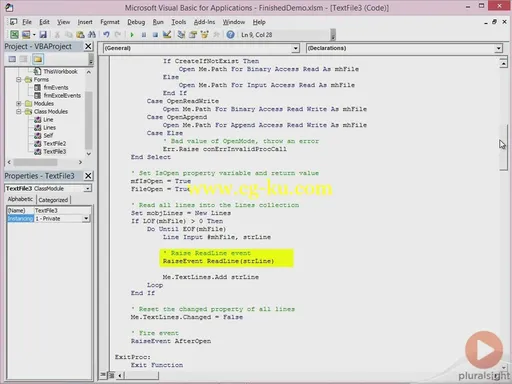Image resolution: width=512 pixels, height=384 pixels.
Task: Select the TextFile3 class module
Action: [55, 151]
